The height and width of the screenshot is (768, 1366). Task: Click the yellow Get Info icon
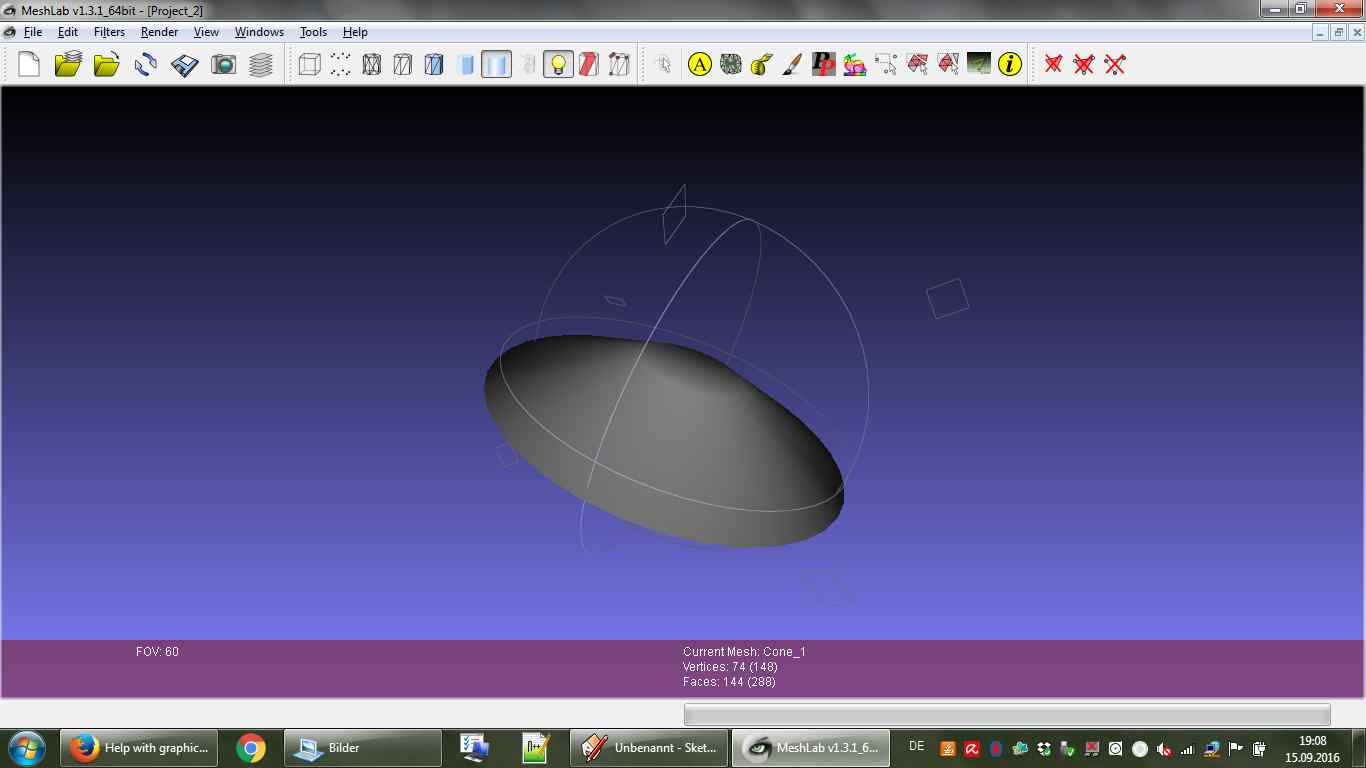[1010, 65]
